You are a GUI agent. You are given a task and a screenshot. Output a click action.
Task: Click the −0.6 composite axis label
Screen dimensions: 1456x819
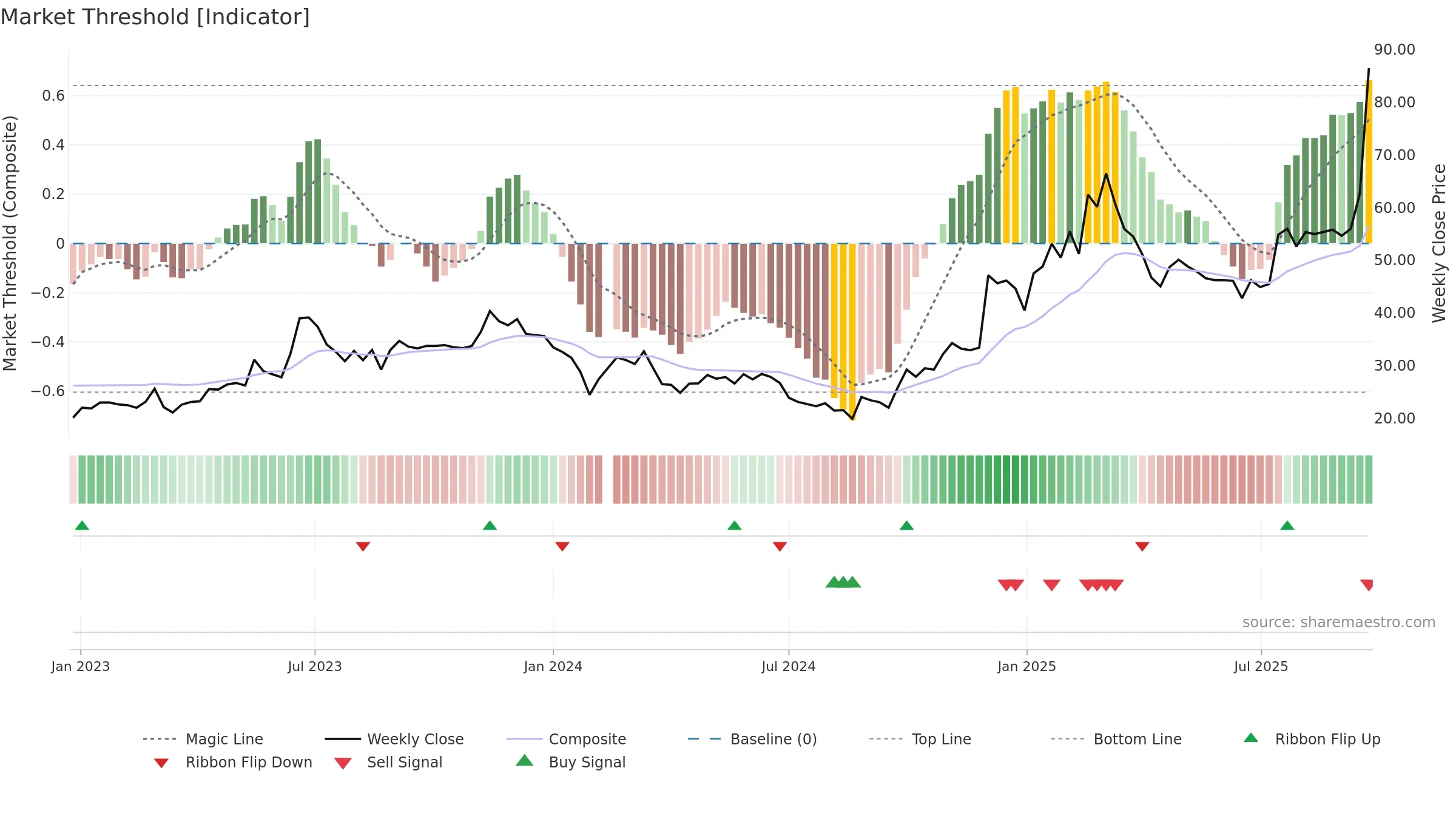pos(48,391)
